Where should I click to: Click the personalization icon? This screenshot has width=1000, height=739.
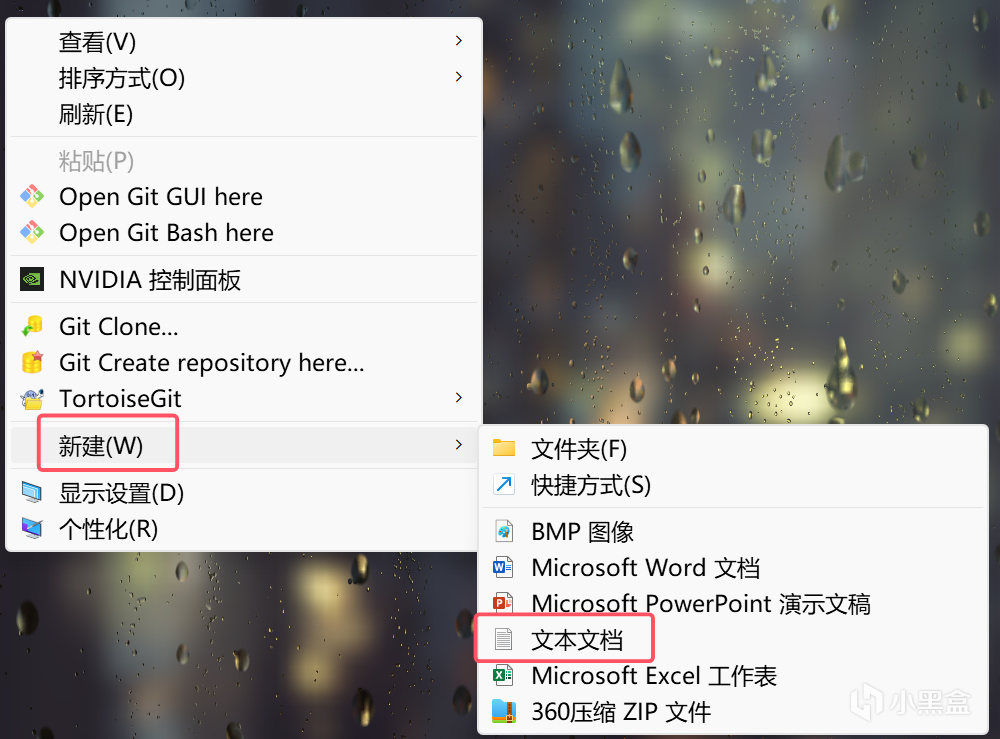point(32,528)
